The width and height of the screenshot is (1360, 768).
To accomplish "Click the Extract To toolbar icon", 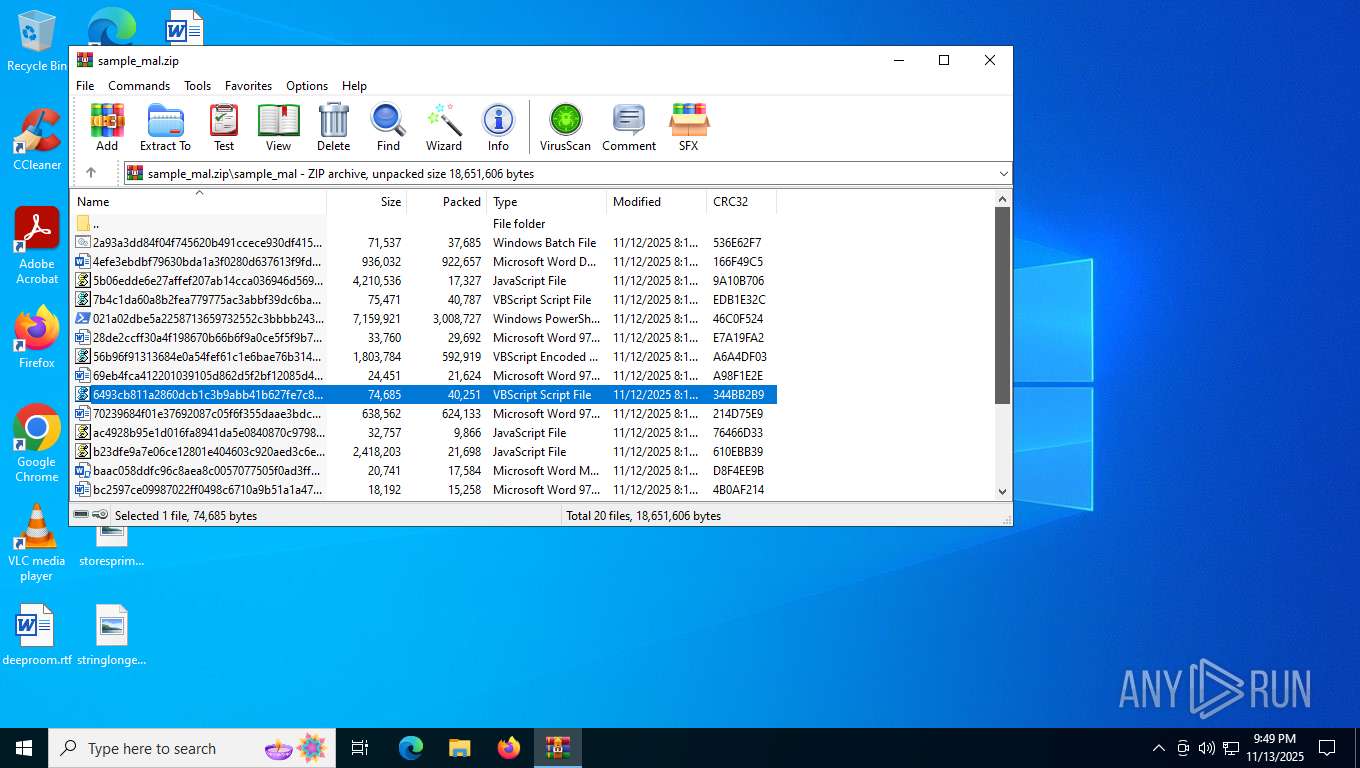I will click(x=165, y=127).
